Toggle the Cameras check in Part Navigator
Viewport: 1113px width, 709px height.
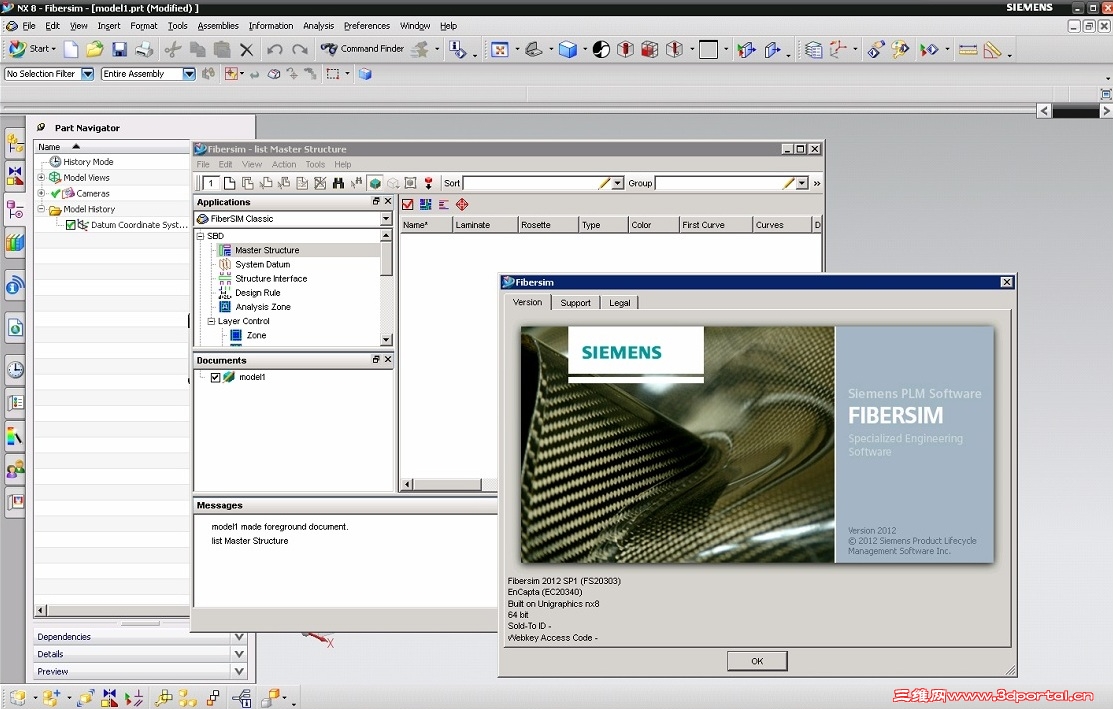(56, 193)
